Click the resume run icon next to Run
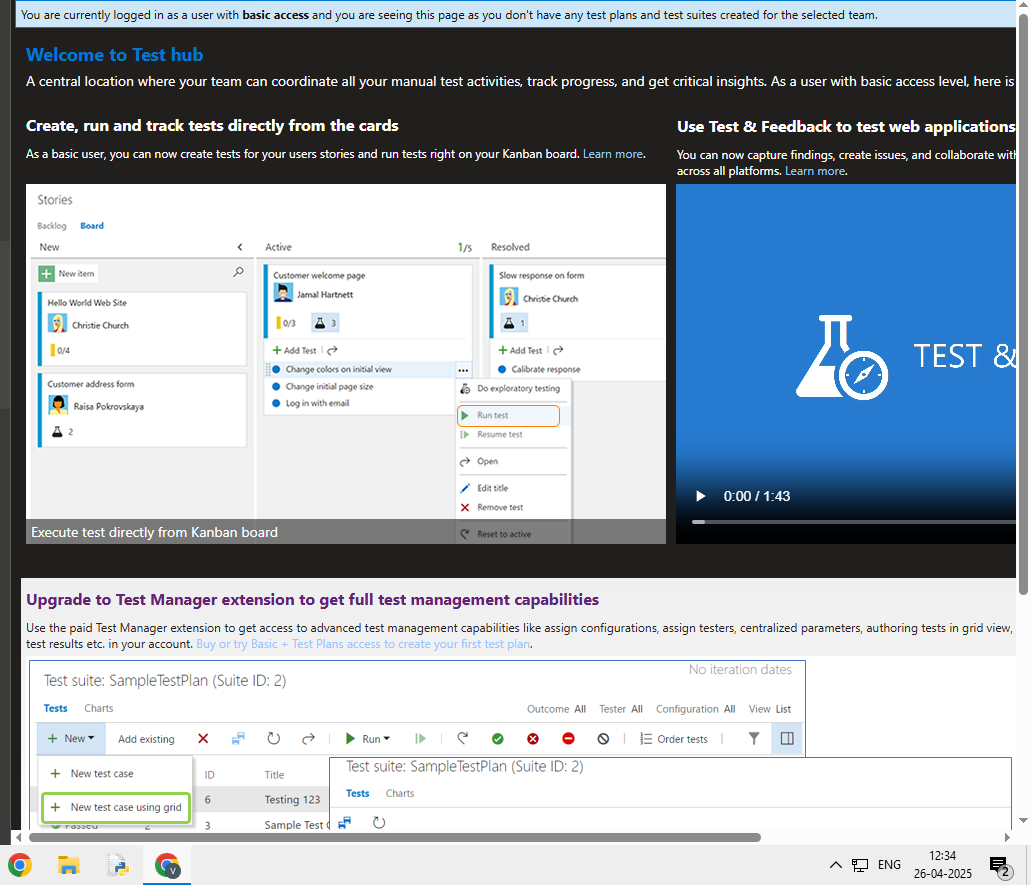The height and width of the screenshot is (885, 1031). click(x=420, y=738)
